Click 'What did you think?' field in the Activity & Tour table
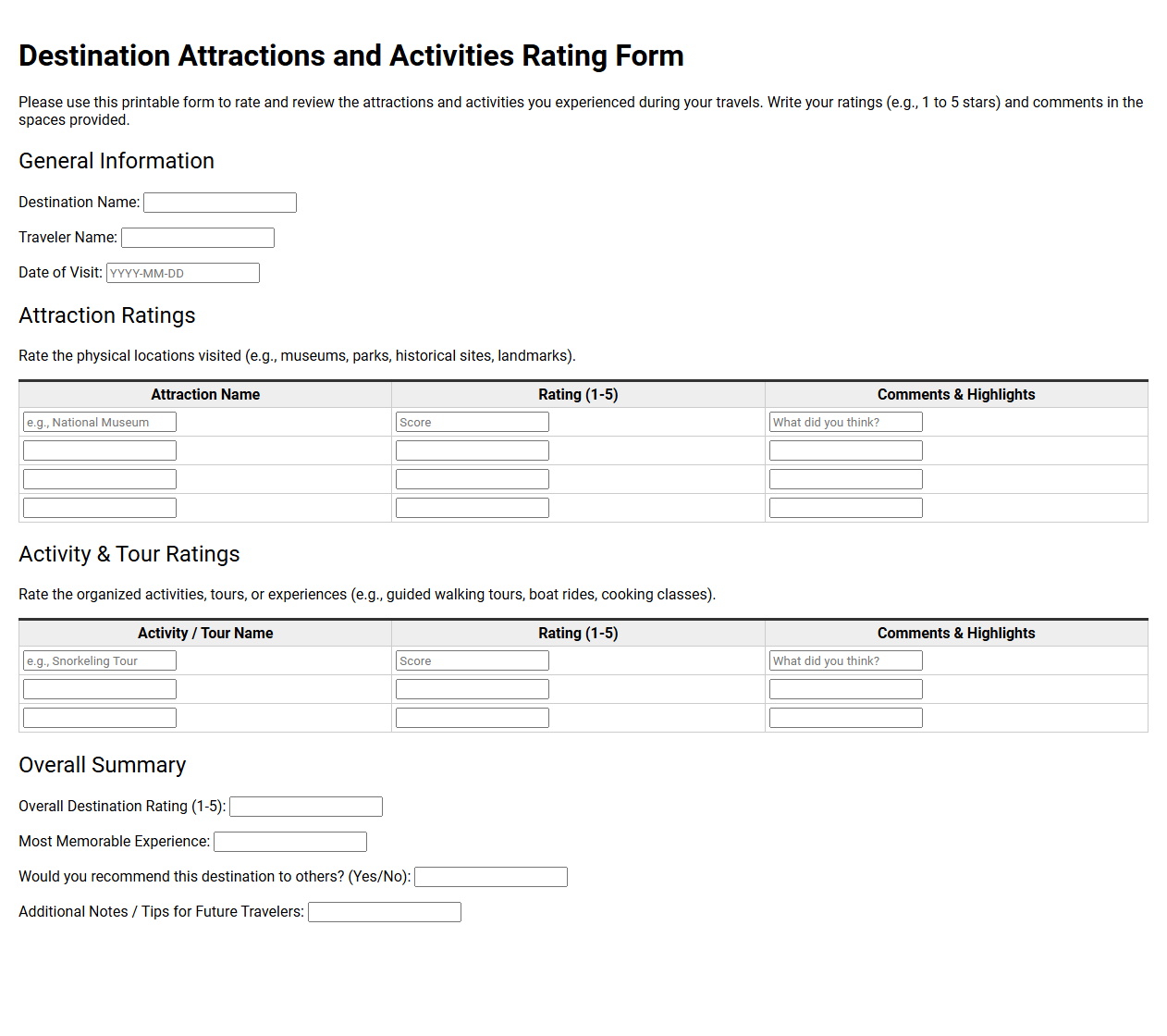 coord(846,660)
